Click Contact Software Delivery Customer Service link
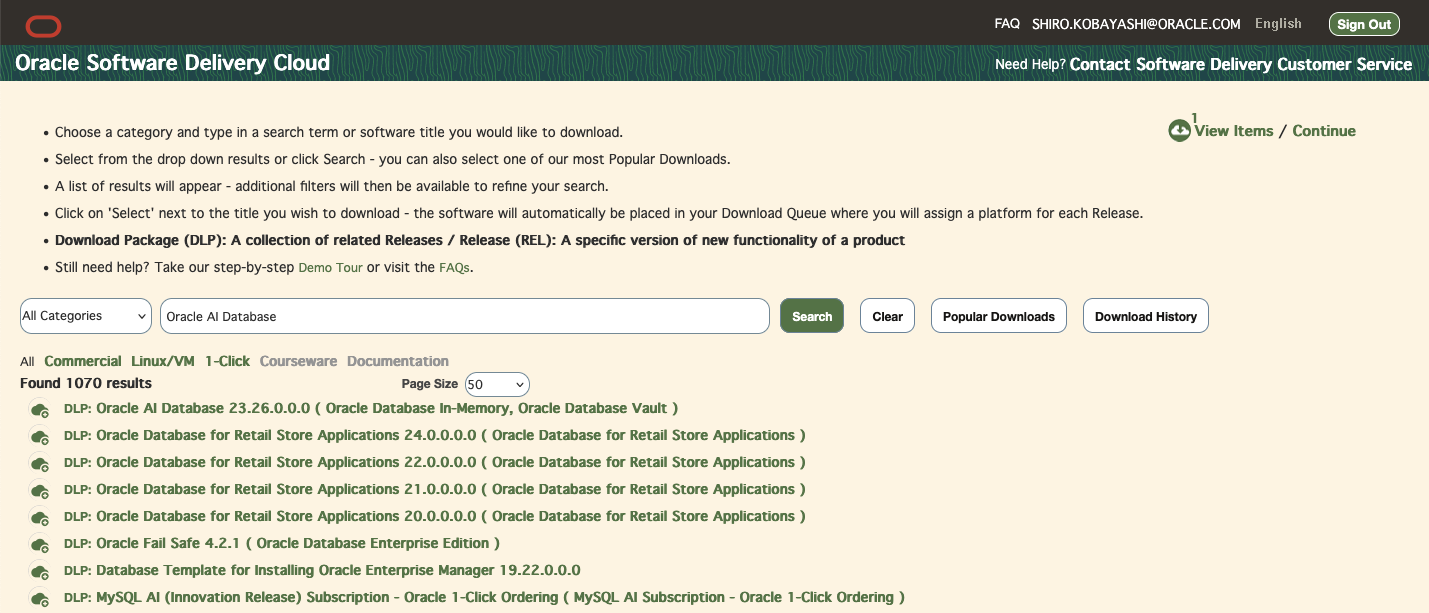This screenshot has height=613, width=1429. (1241, 64)
